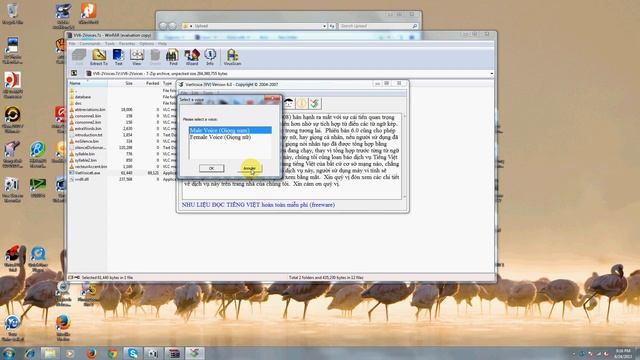640x360 pixels.
Task: Select noSilence.bin in the archive list
Action: pyautogui.click(x=87, y=141)
